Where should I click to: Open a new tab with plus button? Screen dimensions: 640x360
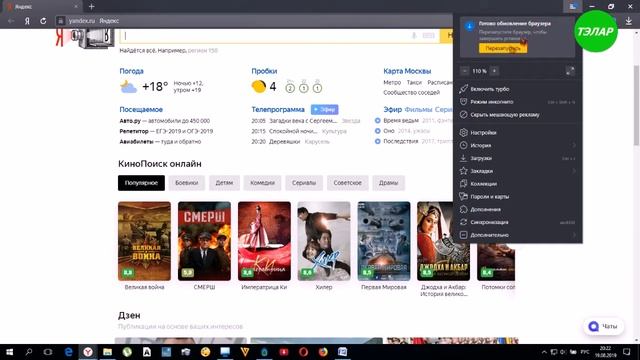click(x=91, y=7)
